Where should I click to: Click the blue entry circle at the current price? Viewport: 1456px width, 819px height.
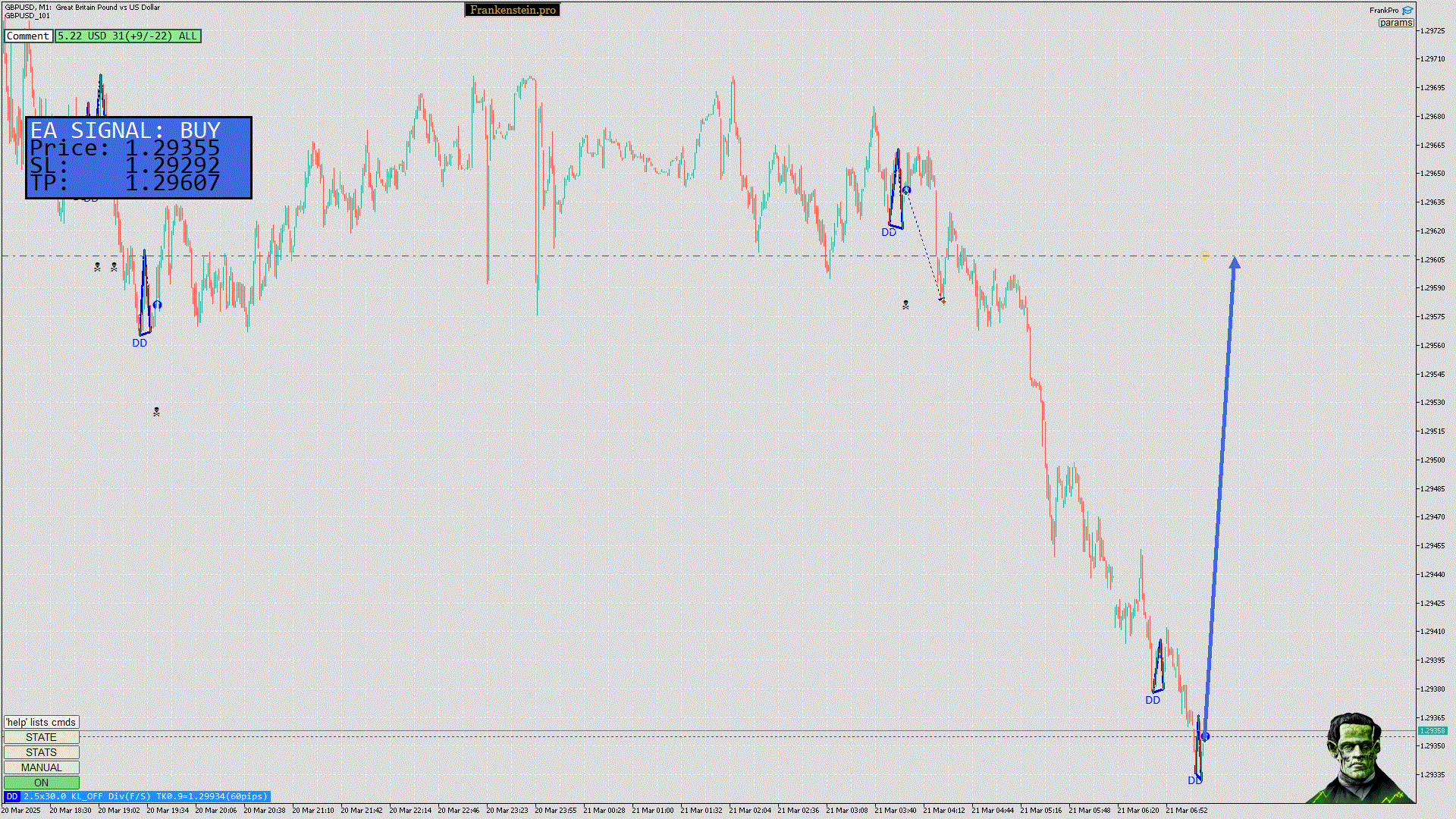coord(1205,736)
